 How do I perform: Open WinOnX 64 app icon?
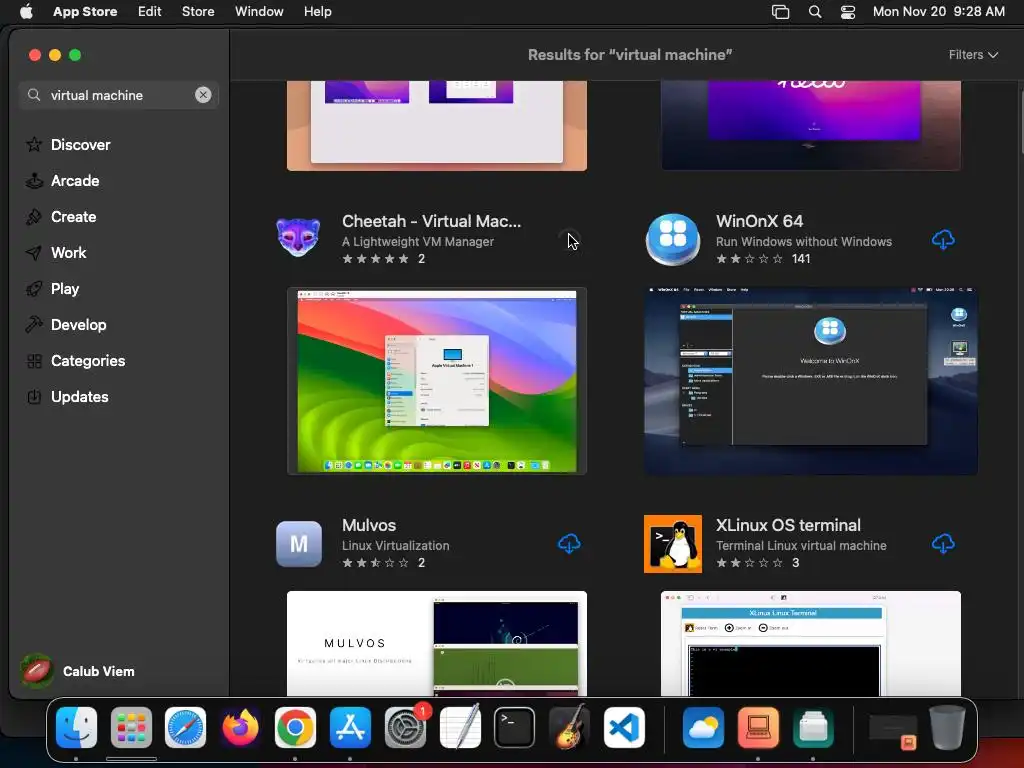673,239
